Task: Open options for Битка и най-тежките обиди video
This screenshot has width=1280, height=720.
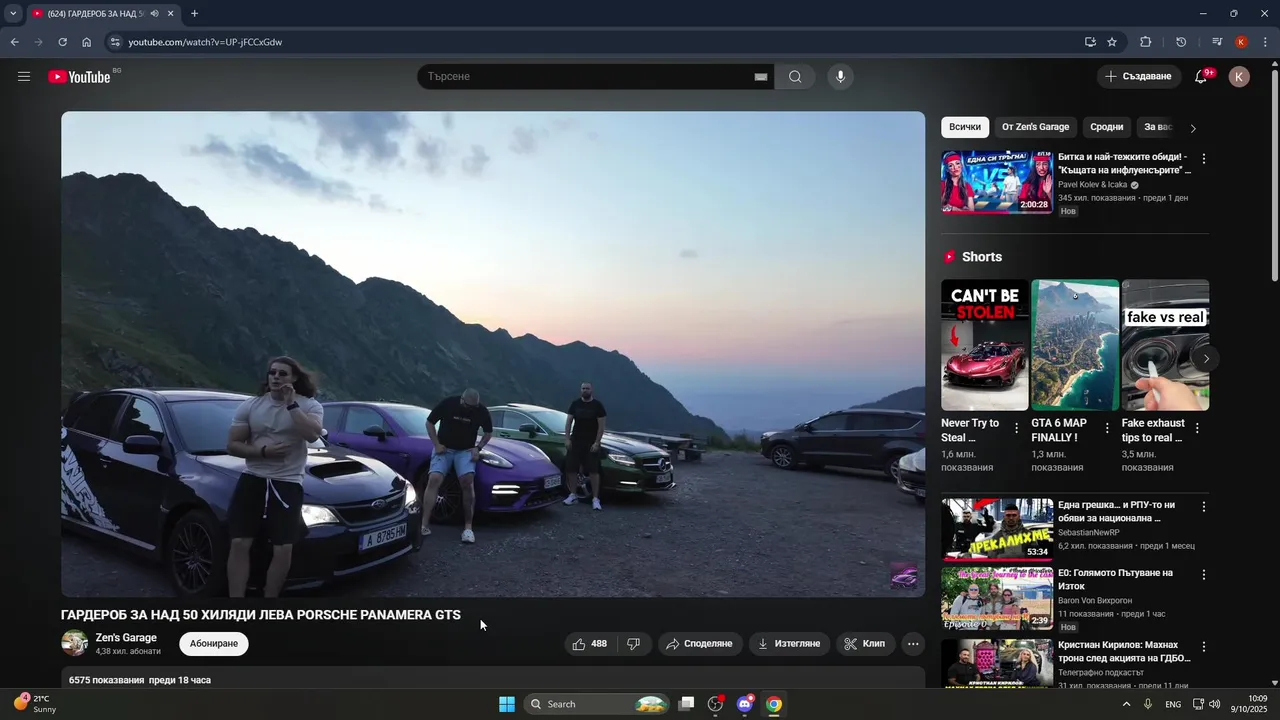Action: coord(1204,159)
